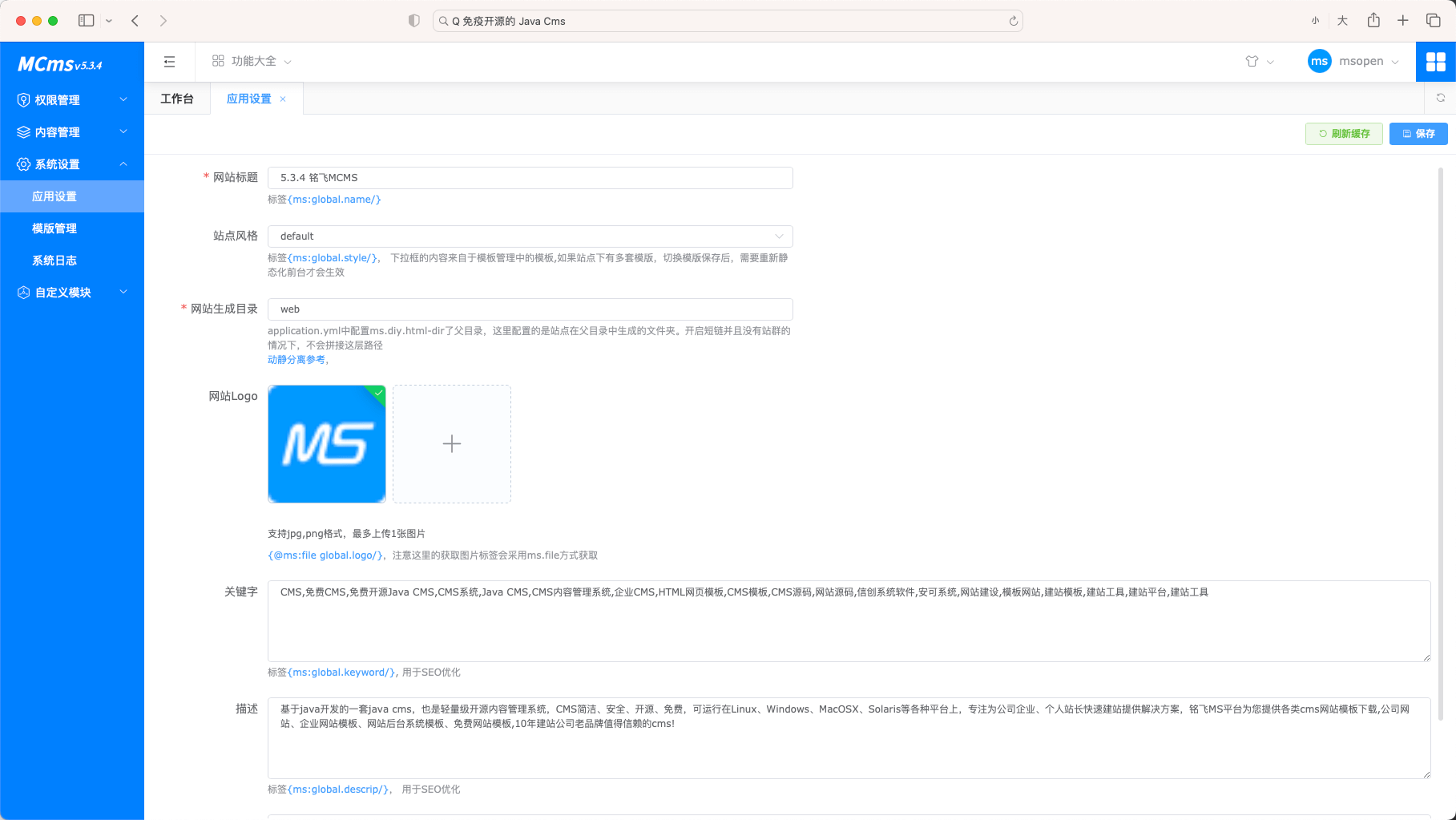The width and height of the screenshot is (1456, 820).
Task: Click the tab refresh icon at right
Action: point(1440,98)
